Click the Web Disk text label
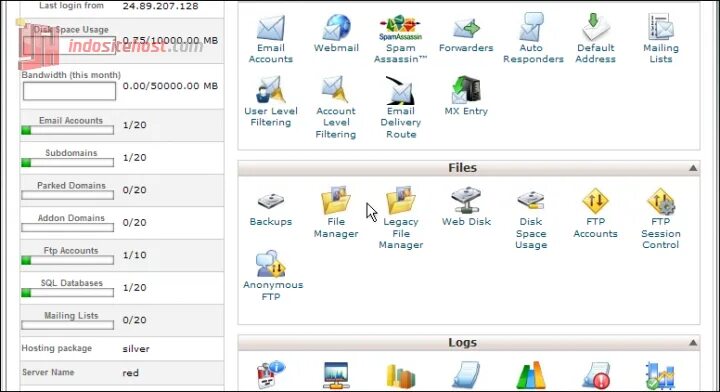 (x=466, y=222)
